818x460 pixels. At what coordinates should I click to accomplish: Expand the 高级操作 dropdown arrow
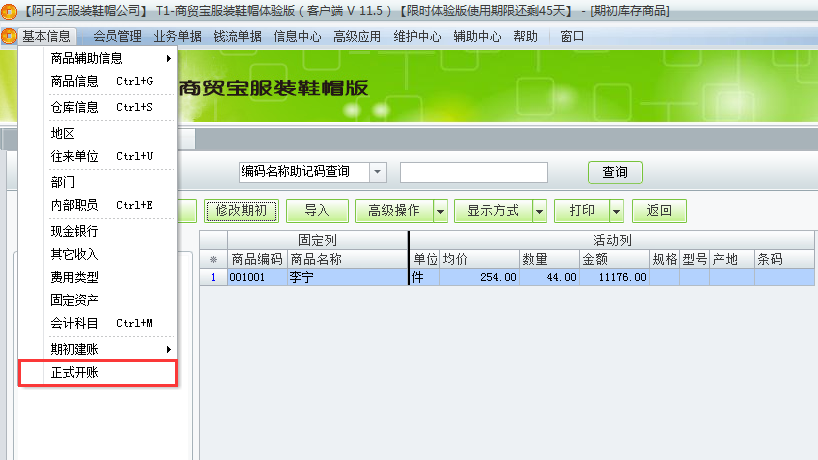click(x=440, y=211)
